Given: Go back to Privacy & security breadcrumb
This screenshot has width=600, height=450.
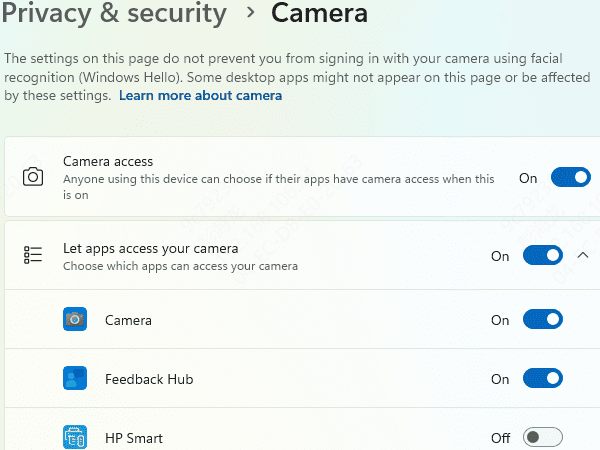Looking at the screenshot, I should coord(114,13).
